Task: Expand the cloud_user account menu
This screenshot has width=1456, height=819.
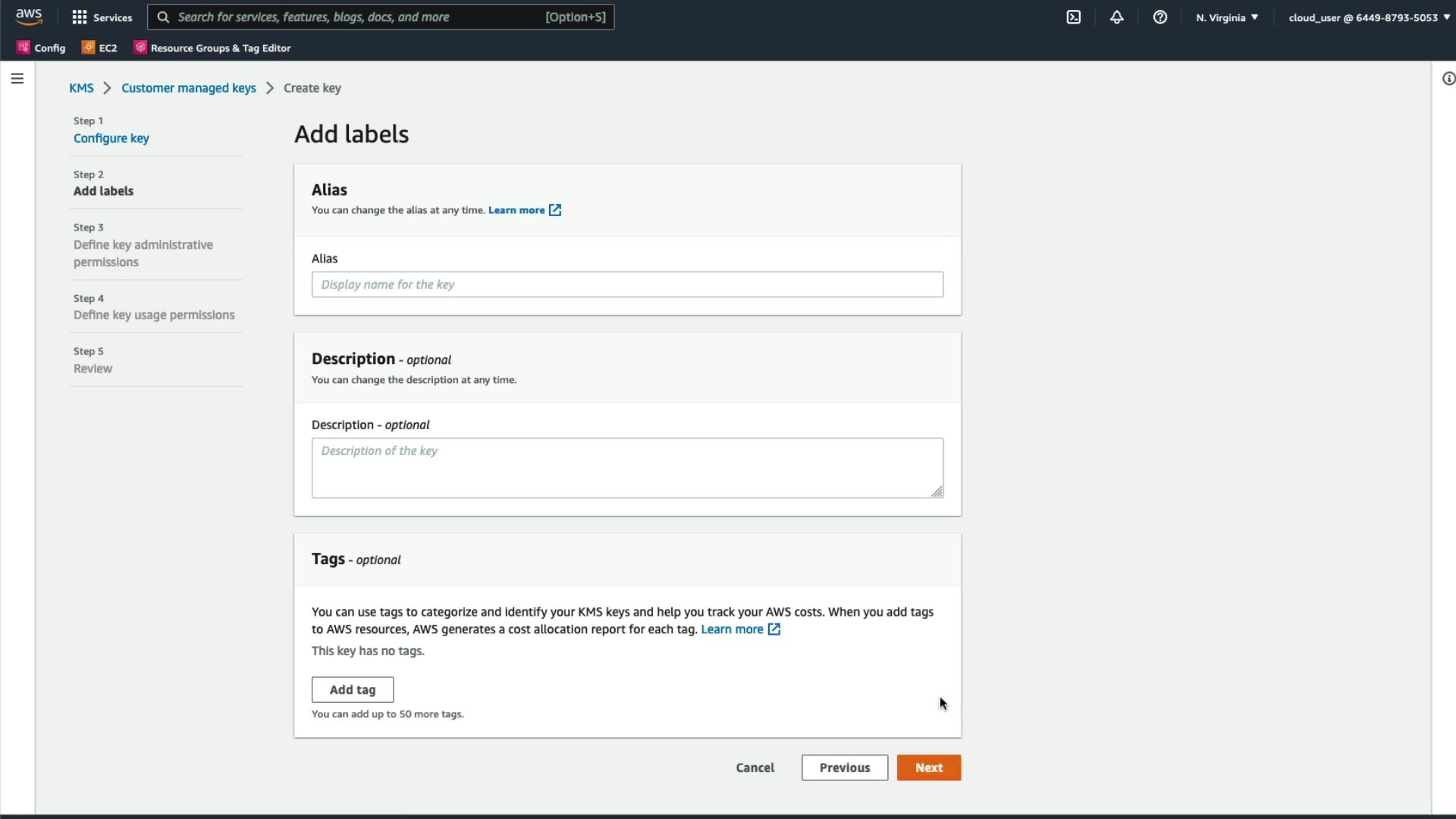Action: (1368, 17)
